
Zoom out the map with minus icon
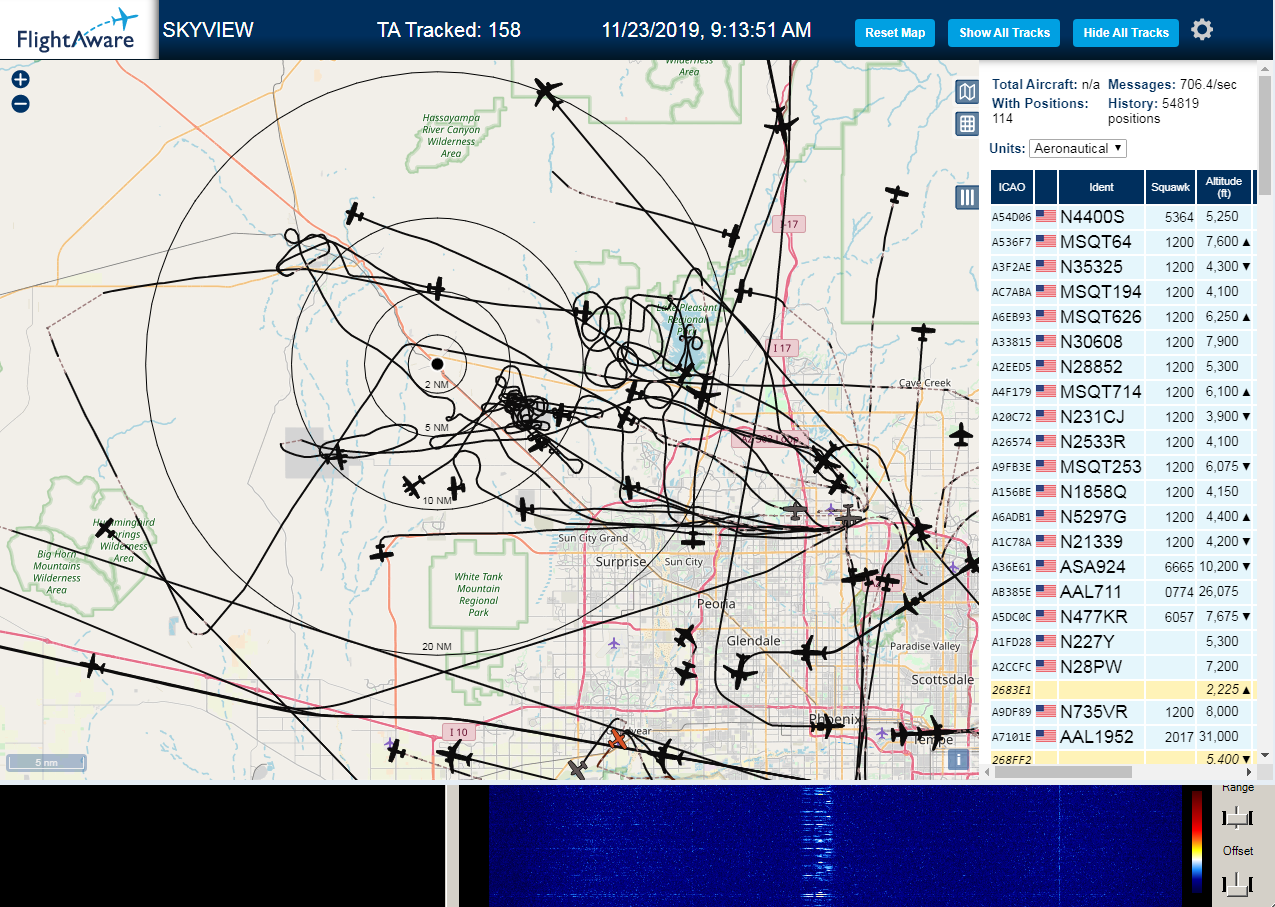20,103
